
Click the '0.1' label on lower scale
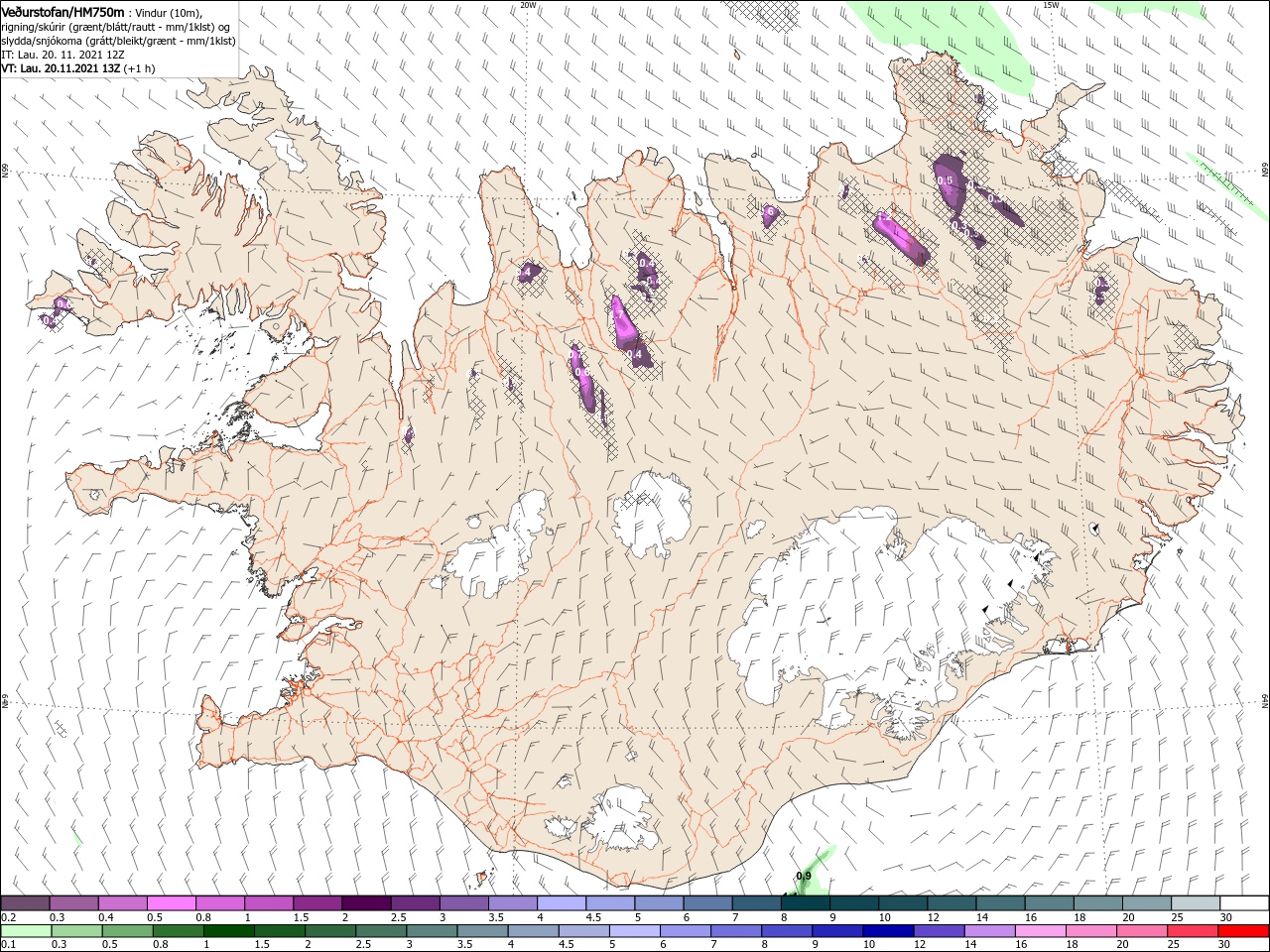pos(8,945)
